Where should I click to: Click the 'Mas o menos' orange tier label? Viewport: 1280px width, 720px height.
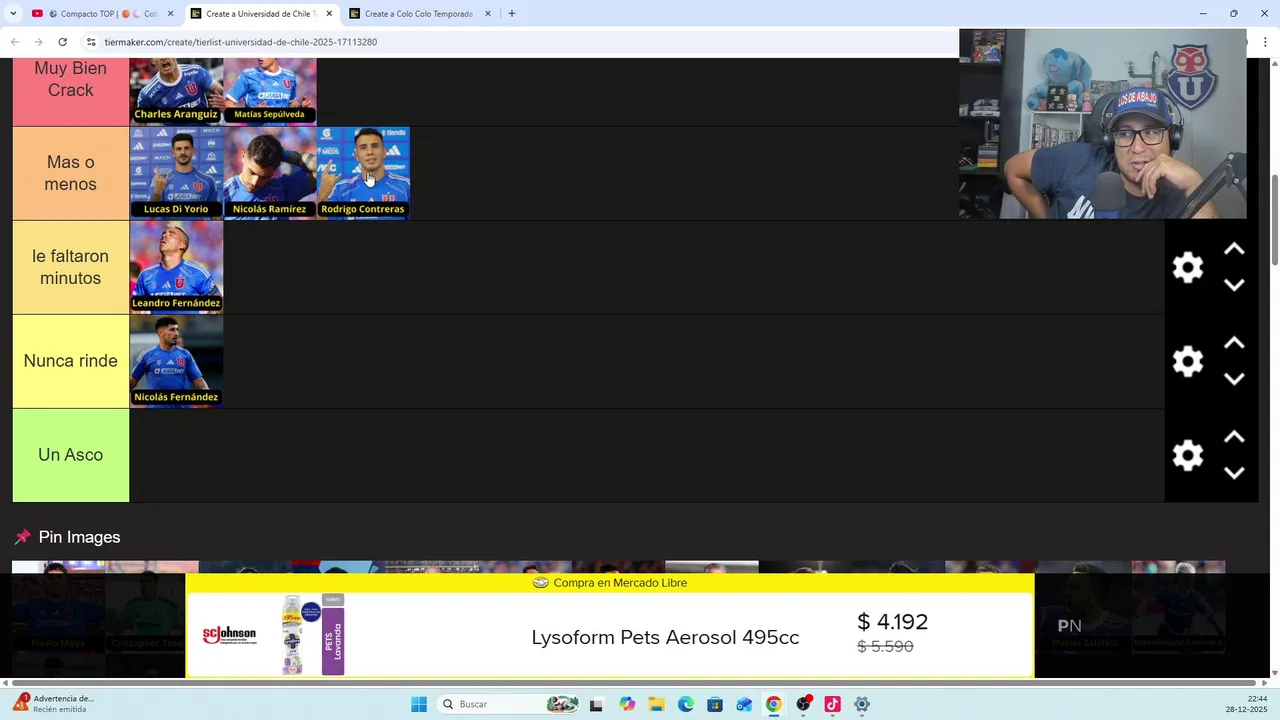pyautogui.click(x=70, y=173)
